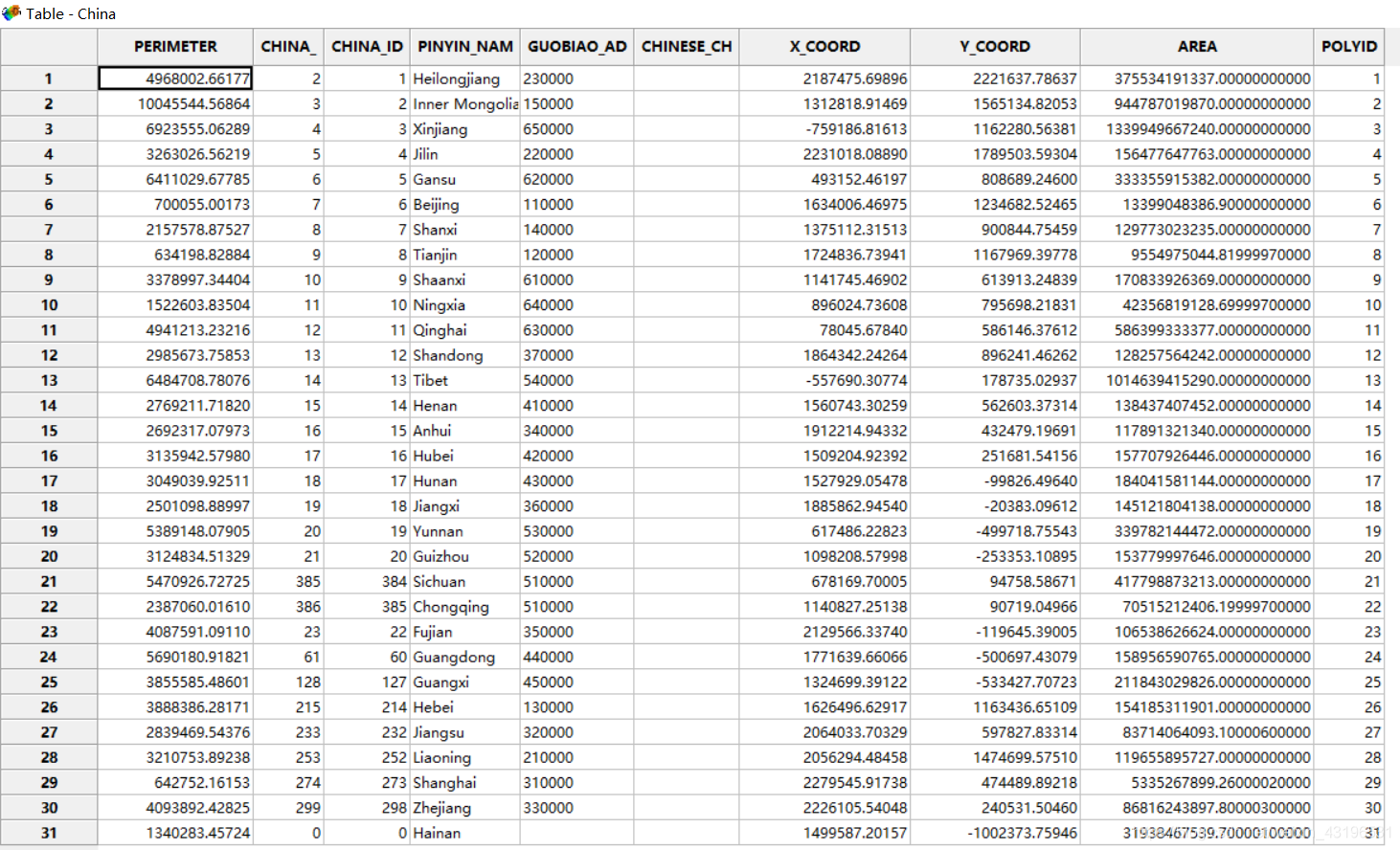
Task: Select the AREA column header
Action: coord(1197,46)
